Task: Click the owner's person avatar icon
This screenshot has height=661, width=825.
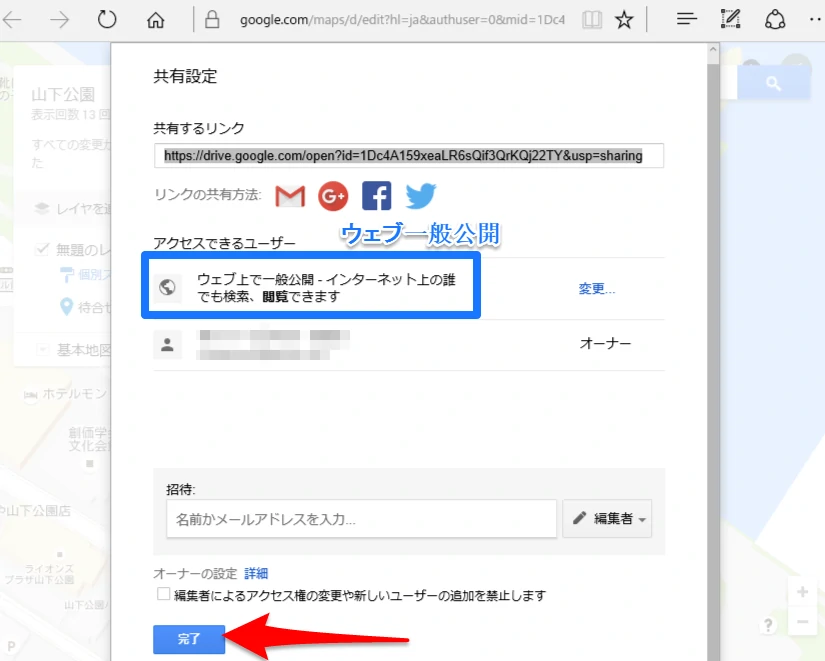Action: pyautogui.click(x=168, y=344)
